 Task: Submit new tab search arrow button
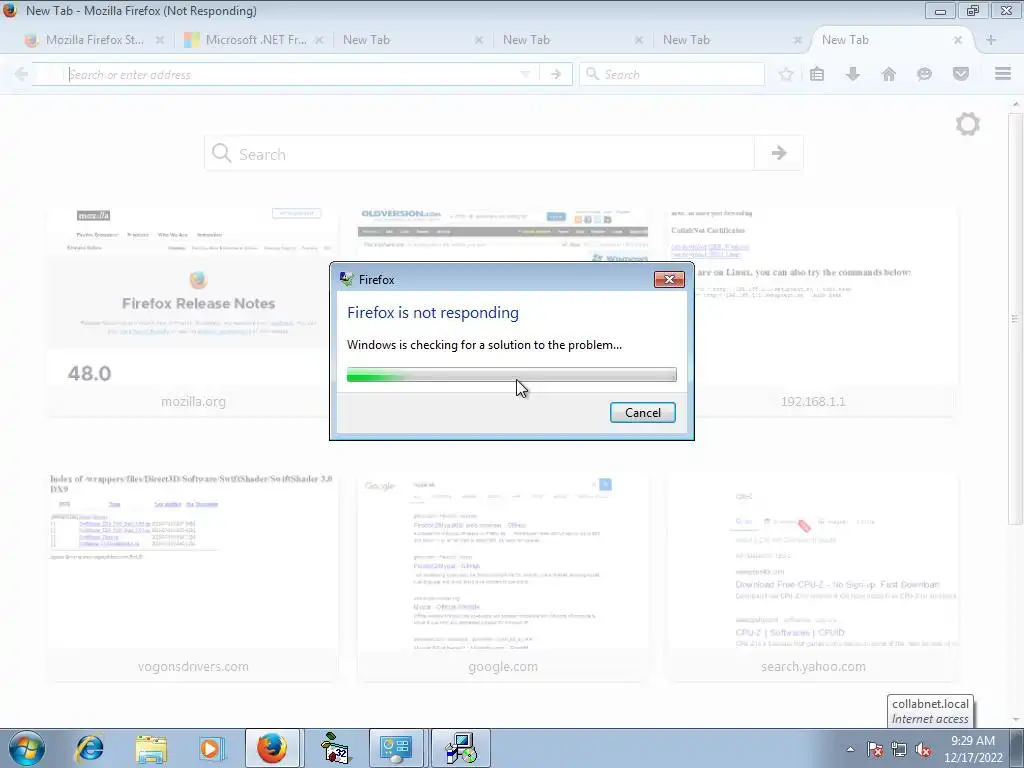[x=778, y=153]
